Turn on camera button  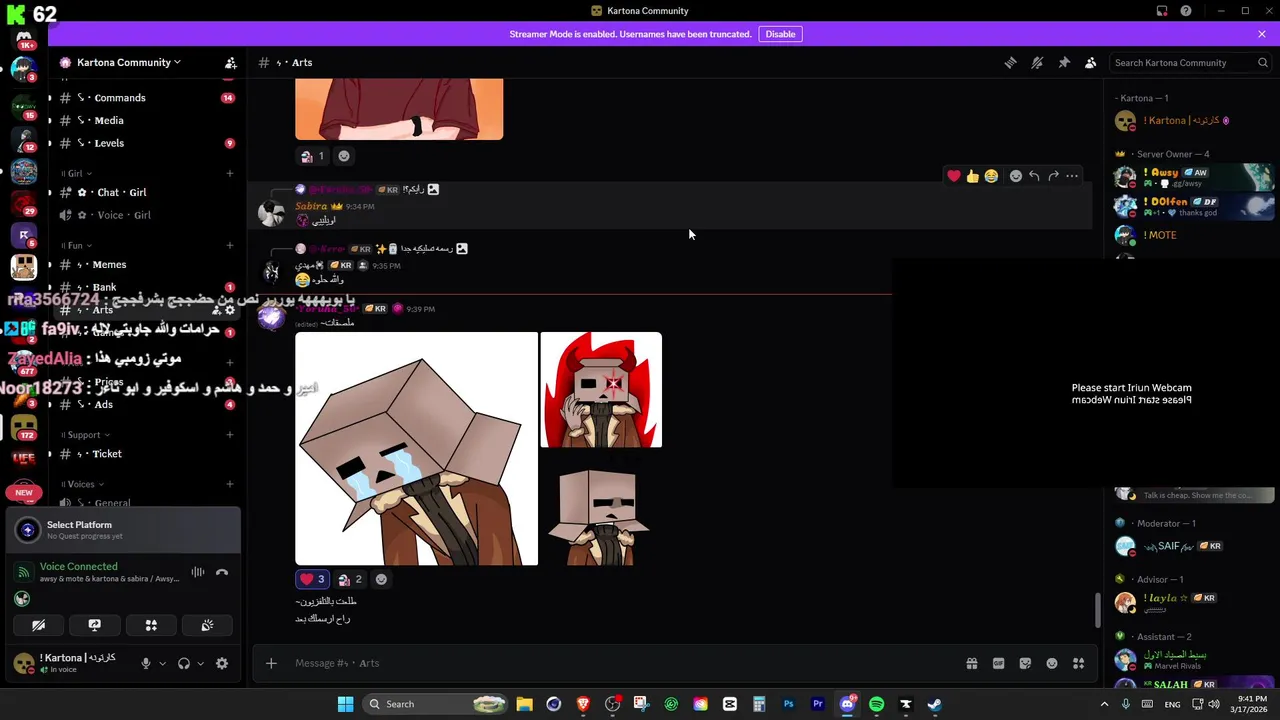coord(38,625)
